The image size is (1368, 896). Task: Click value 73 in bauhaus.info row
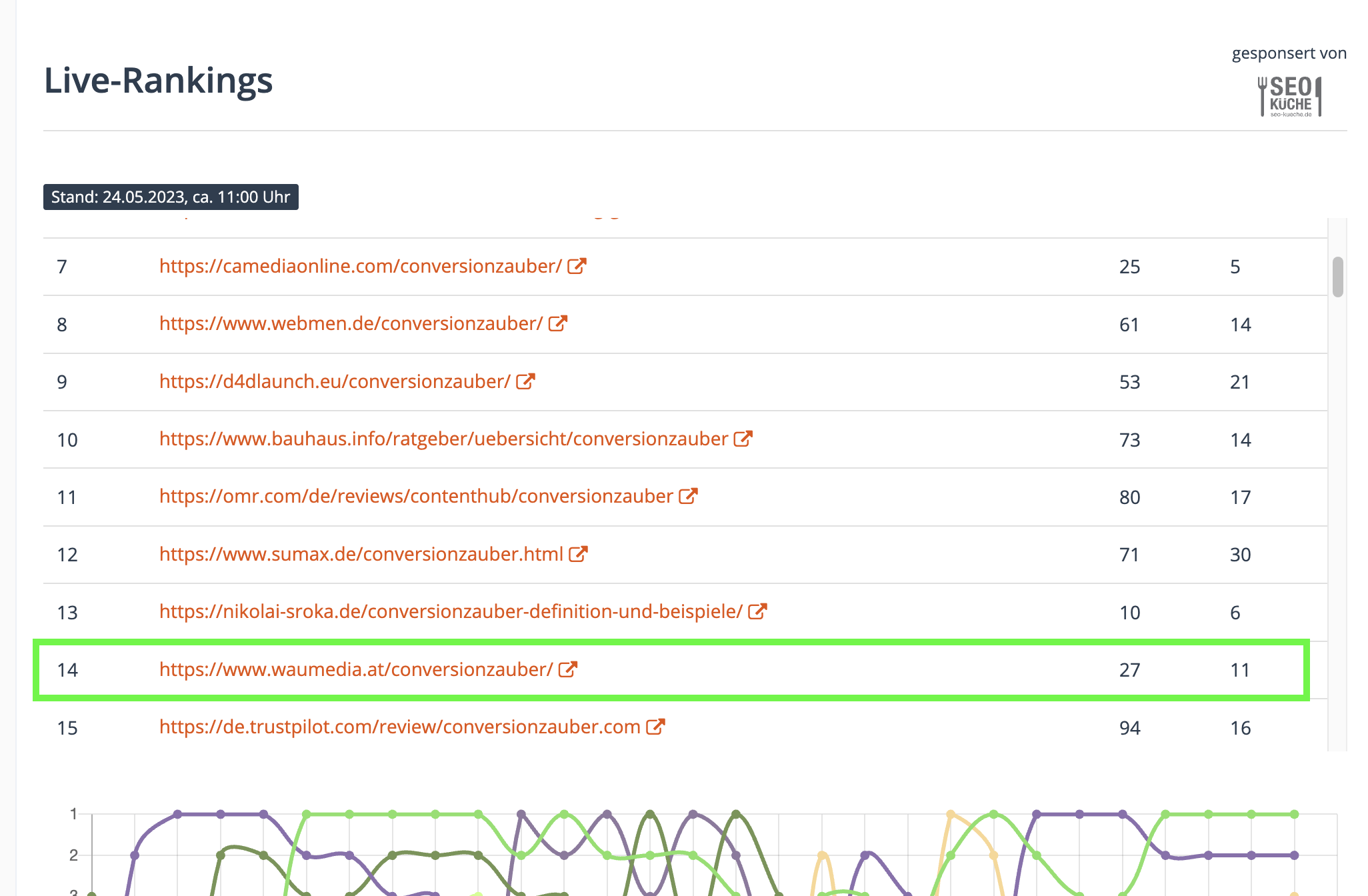coord(1130,440)
